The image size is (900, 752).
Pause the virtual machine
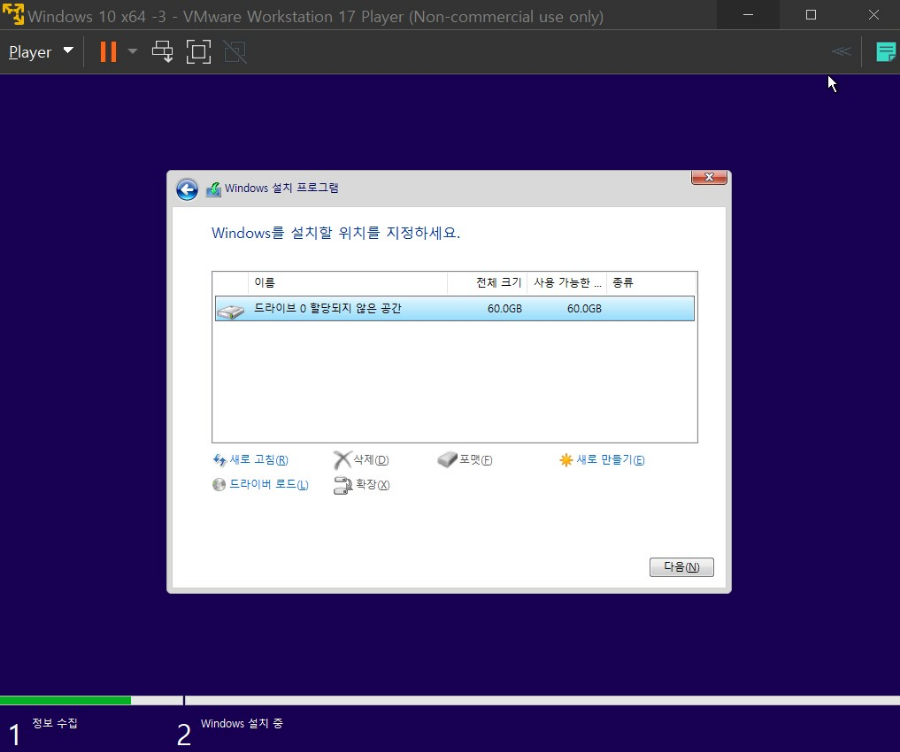point(108,52)
